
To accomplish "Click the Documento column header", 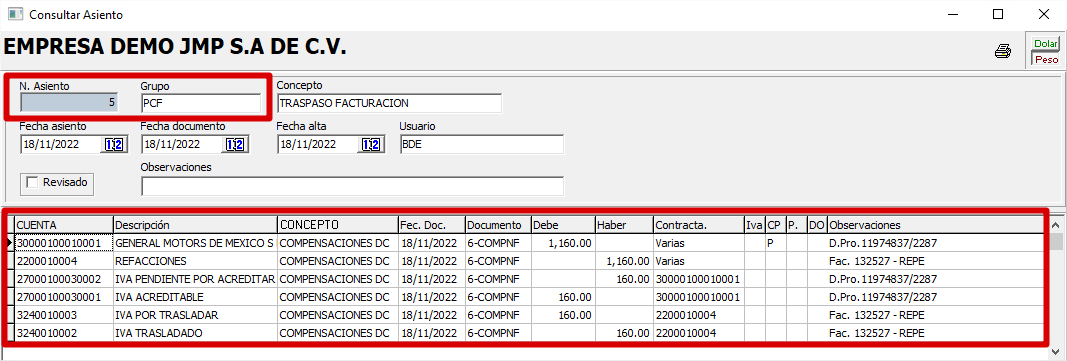I will pos(497,224).
